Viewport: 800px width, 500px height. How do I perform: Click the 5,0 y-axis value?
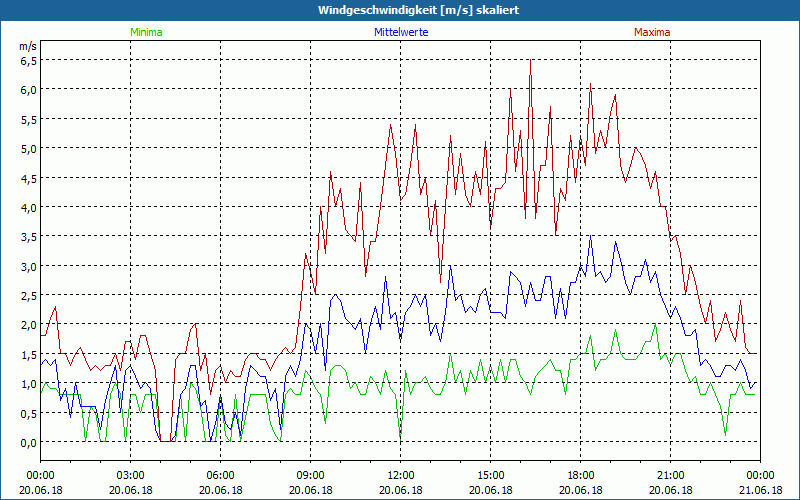coord(29,148)
